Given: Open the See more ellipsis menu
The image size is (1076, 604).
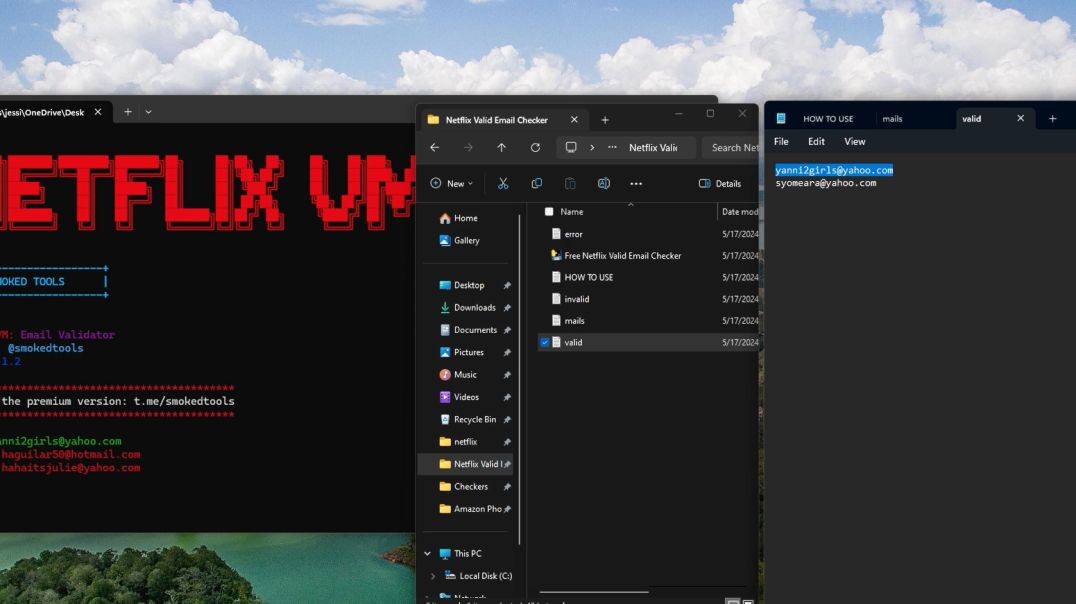Looking at the screenshot, I should pos(636,183).
